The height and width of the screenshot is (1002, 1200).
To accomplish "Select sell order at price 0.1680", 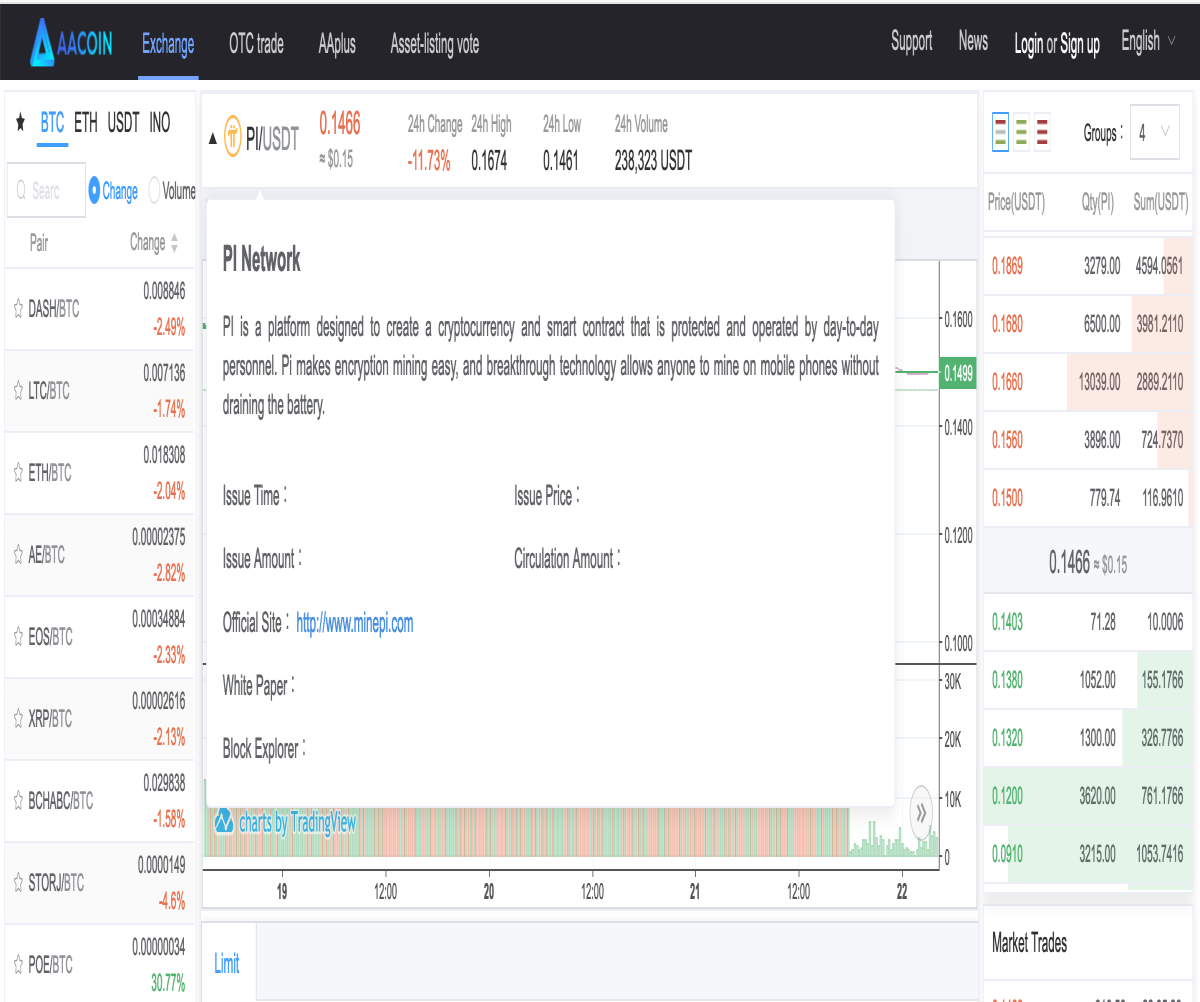I will click(1088, 324).
